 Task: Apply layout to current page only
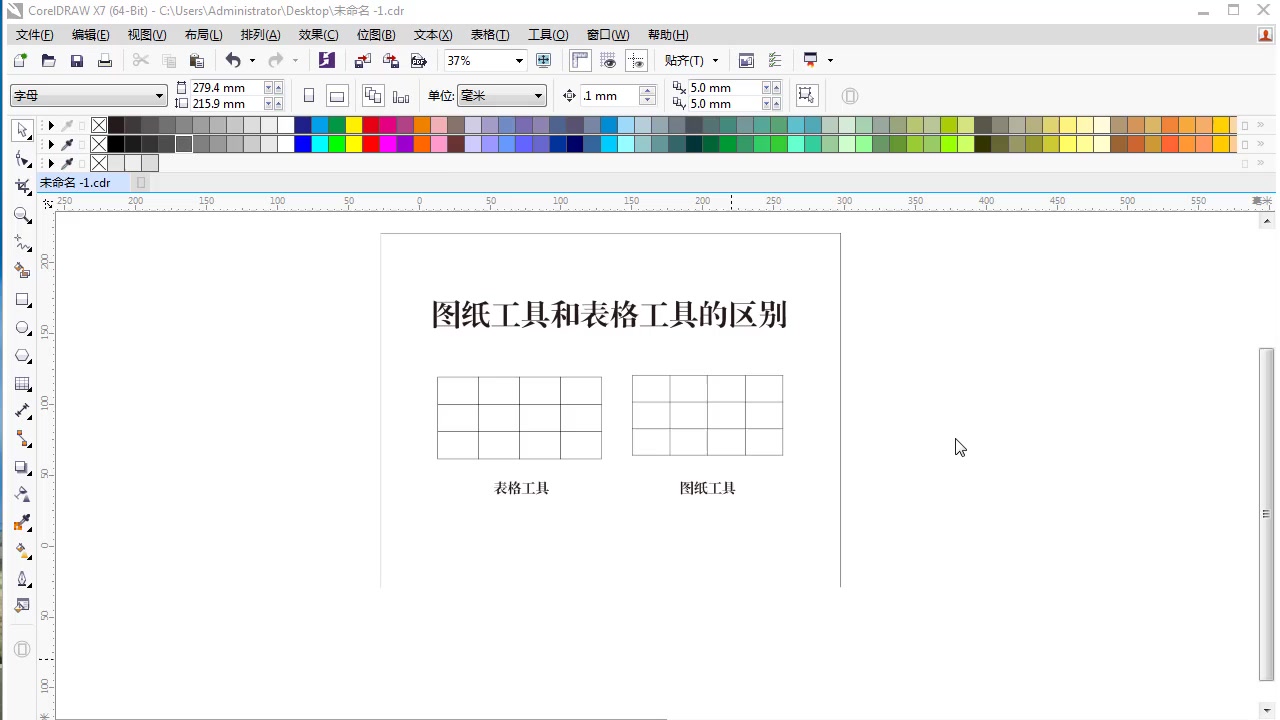(x=401, y=96)
